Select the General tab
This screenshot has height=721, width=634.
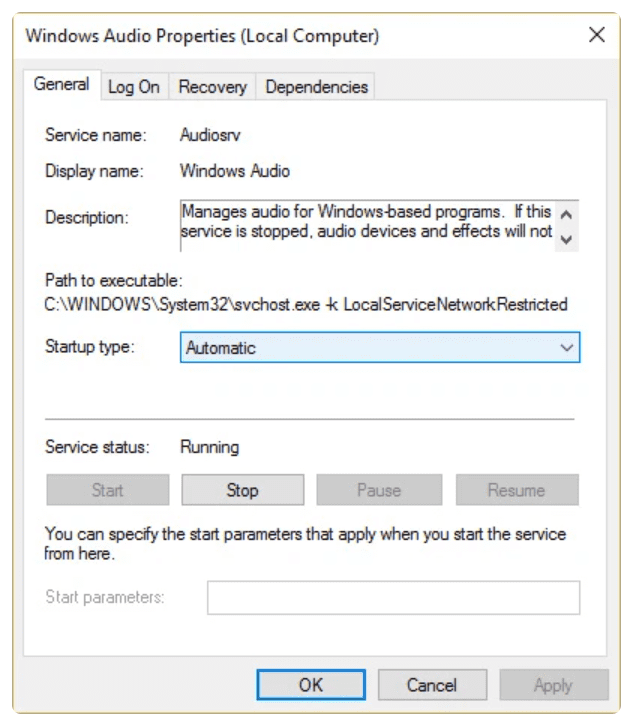coord(61,85)
